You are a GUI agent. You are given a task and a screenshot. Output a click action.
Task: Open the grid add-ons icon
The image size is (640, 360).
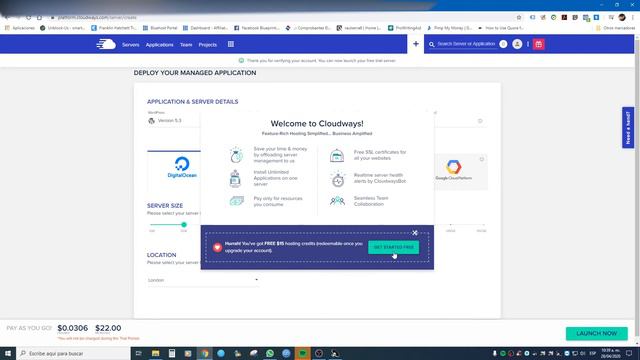pos(231,44)
